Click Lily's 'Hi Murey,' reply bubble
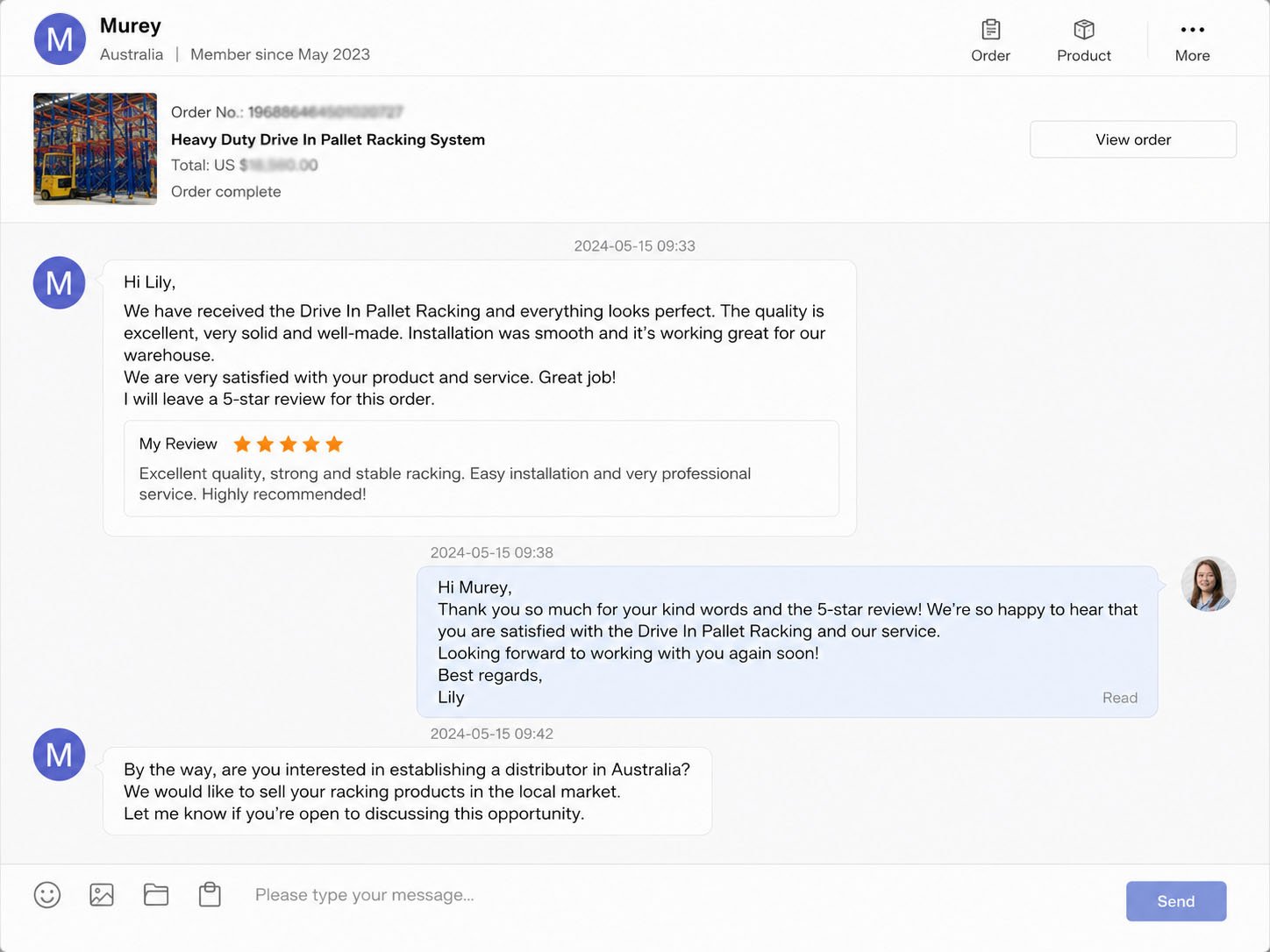 (787, 642)
